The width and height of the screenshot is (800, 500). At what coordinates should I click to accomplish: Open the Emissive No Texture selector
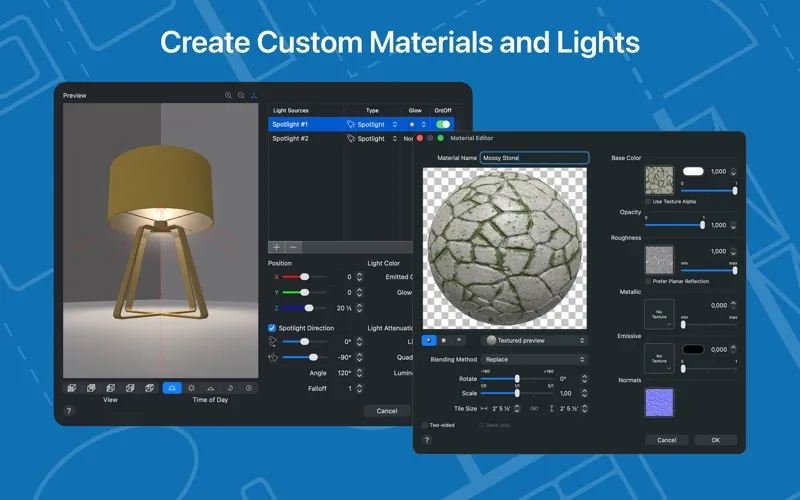[x=659, y=358]
